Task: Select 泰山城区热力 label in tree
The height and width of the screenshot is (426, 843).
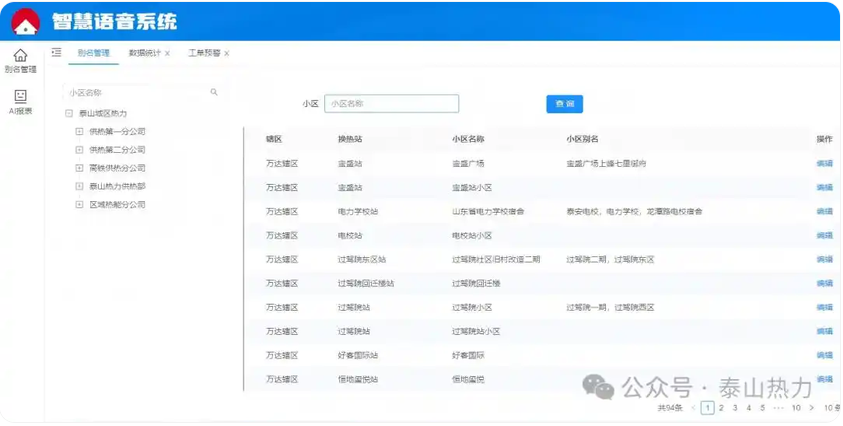Action: pyautogui.click(x=103, y=113)
